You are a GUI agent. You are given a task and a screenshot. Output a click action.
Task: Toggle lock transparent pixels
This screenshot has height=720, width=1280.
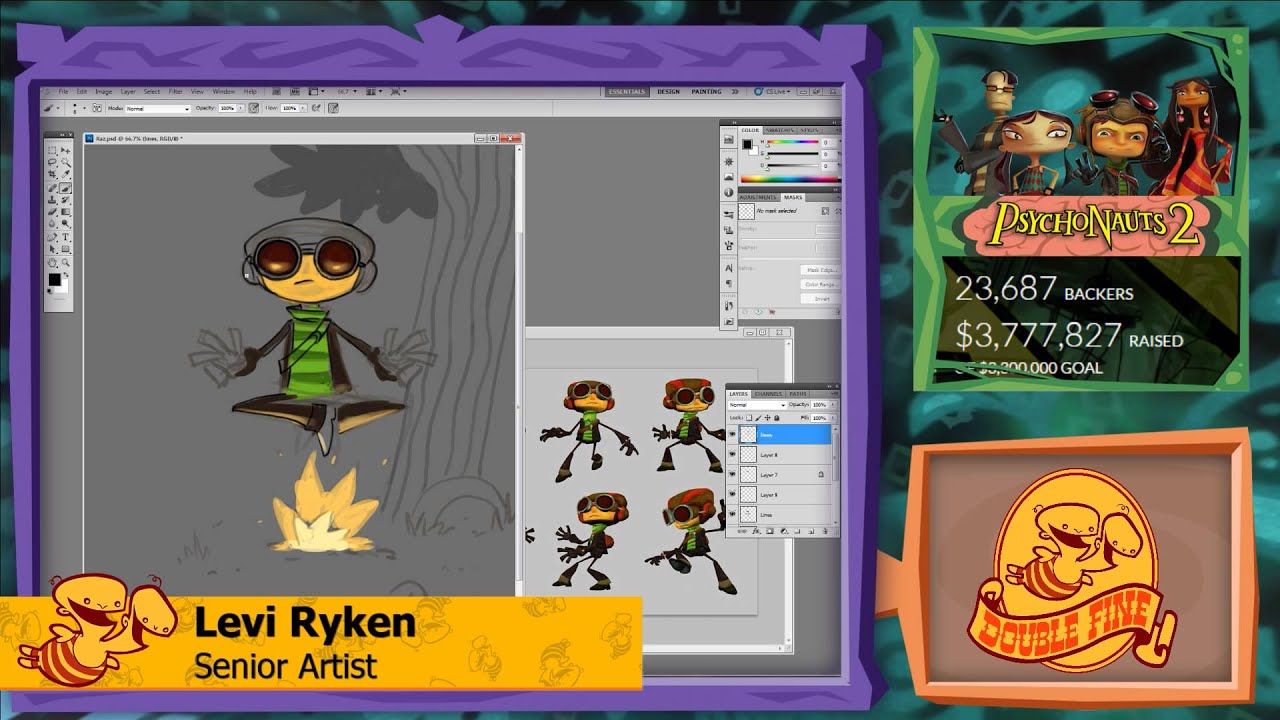[749, 418]
